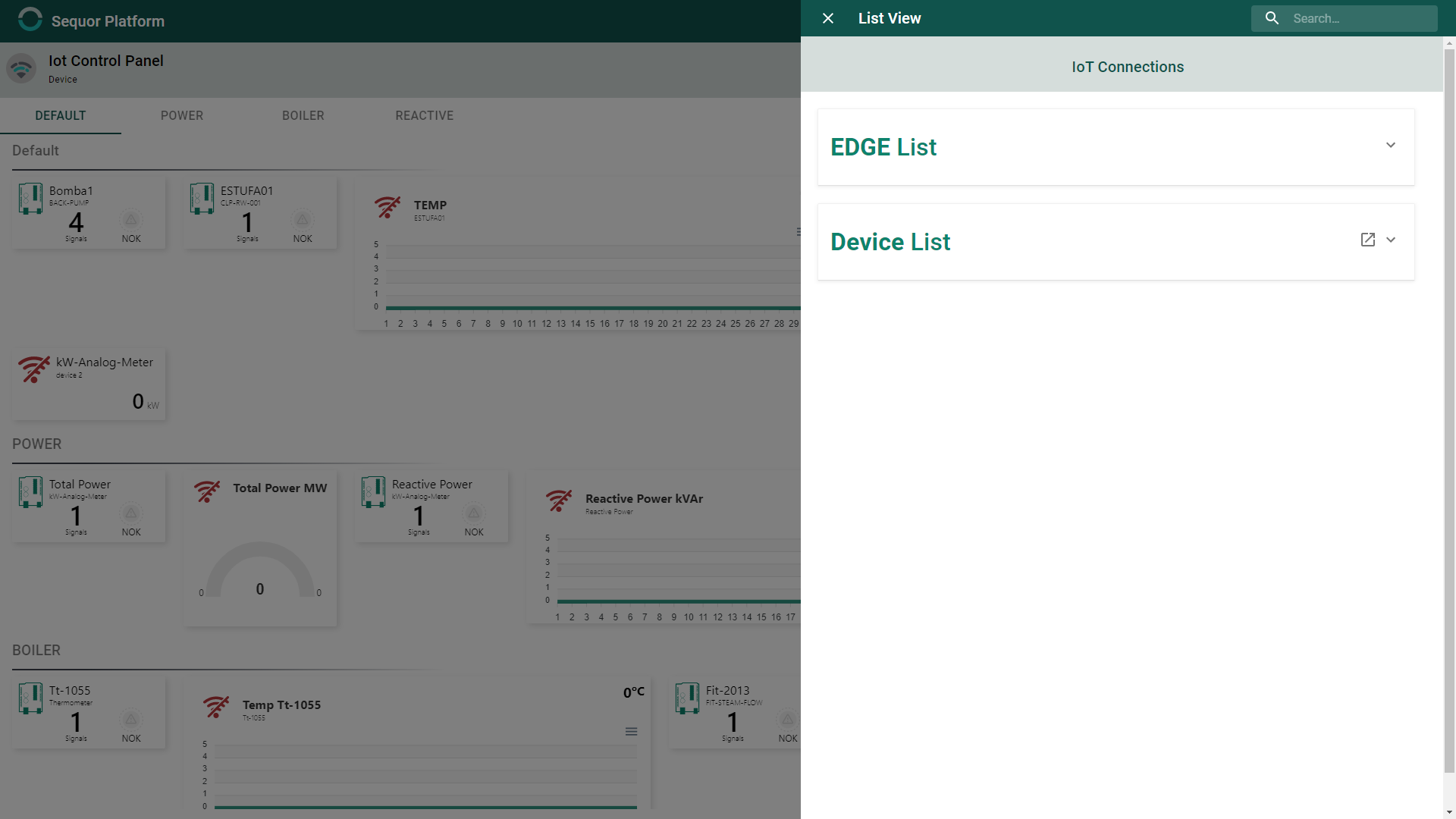Click the Tt-1055 NOK alert icon
The height and width of the screenshot is (819, 1456).
point(131,720)
